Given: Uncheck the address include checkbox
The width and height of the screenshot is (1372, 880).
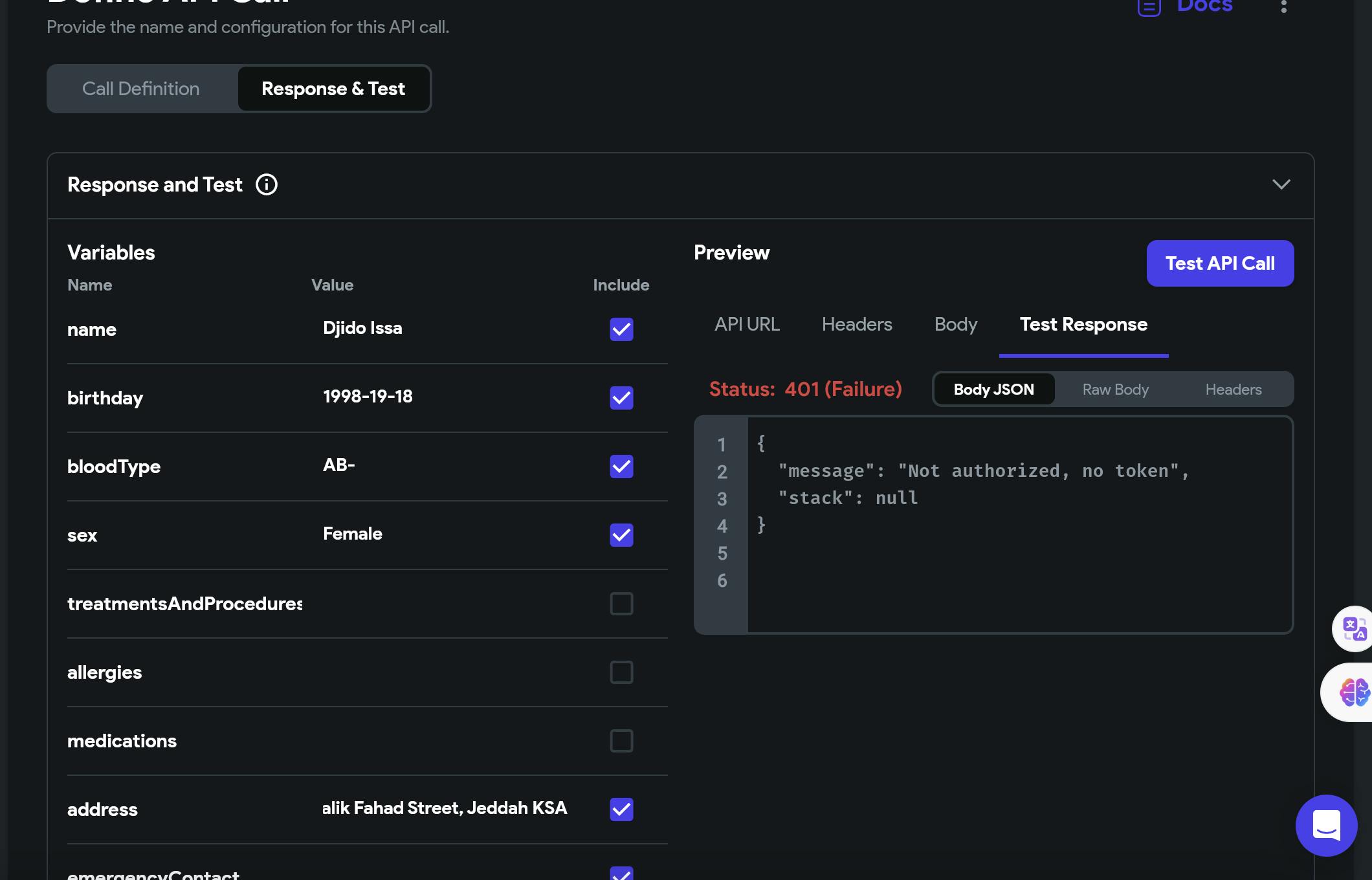Looking at the screenshot, I should pyautogui.click(x=621, y=809).
